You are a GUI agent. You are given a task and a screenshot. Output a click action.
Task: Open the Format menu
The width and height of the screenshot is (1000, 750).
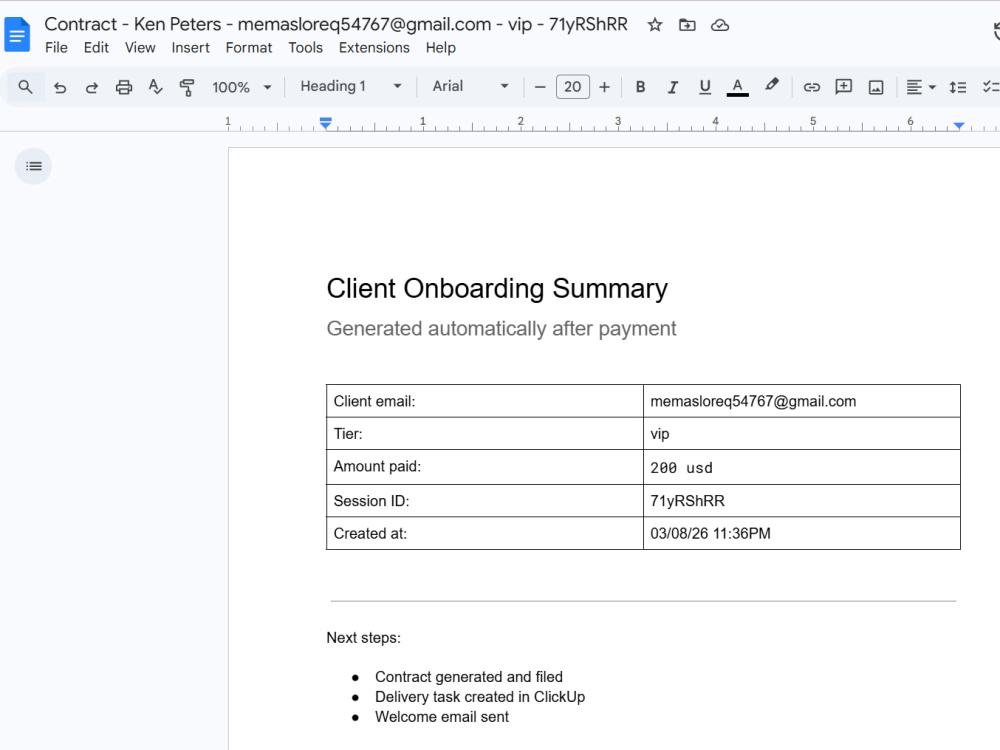pyautogui.click(x=249, y=48)
